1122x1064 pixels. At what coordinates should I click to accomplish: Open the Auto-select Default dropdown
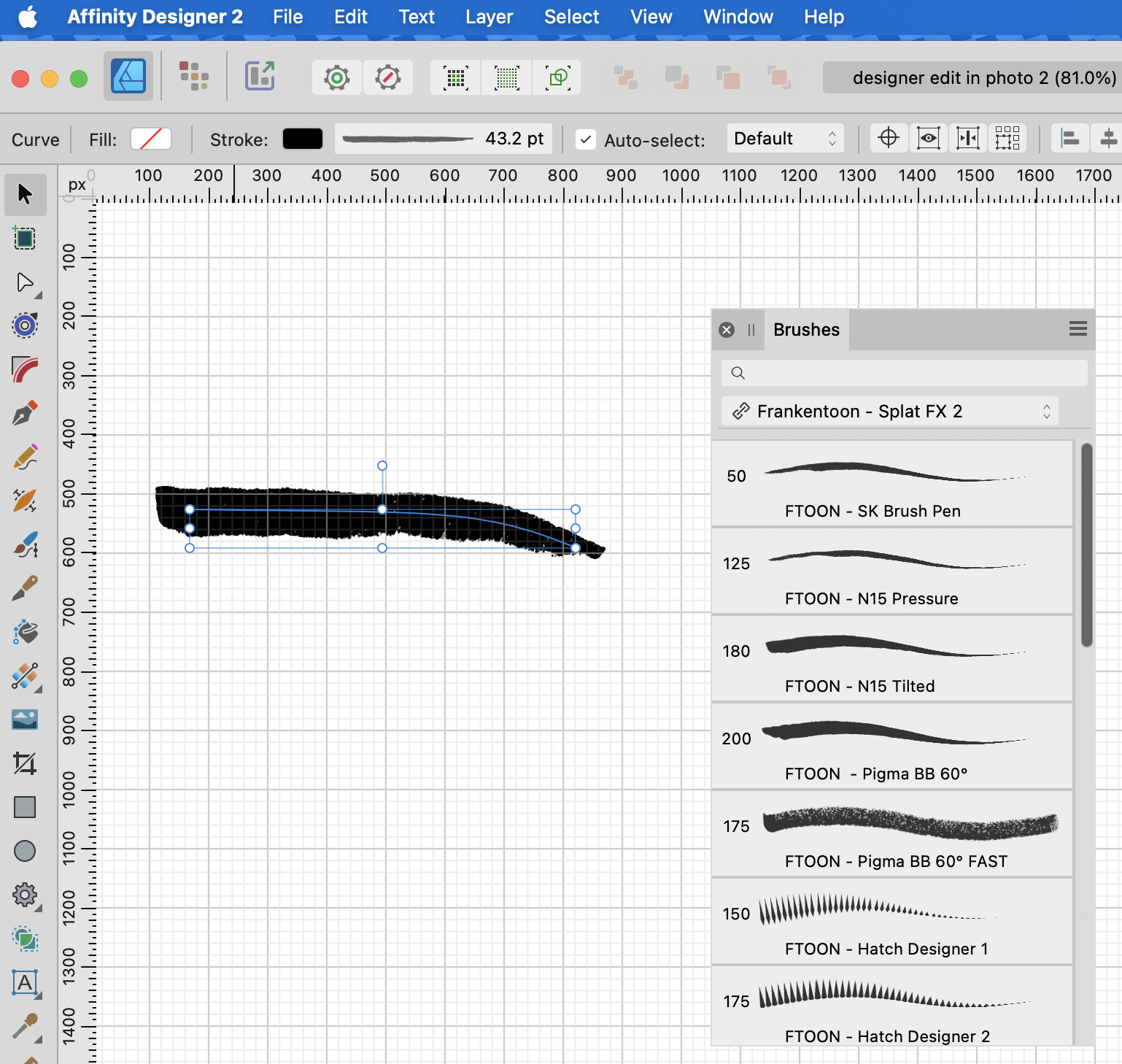click(x=786, y=139)
